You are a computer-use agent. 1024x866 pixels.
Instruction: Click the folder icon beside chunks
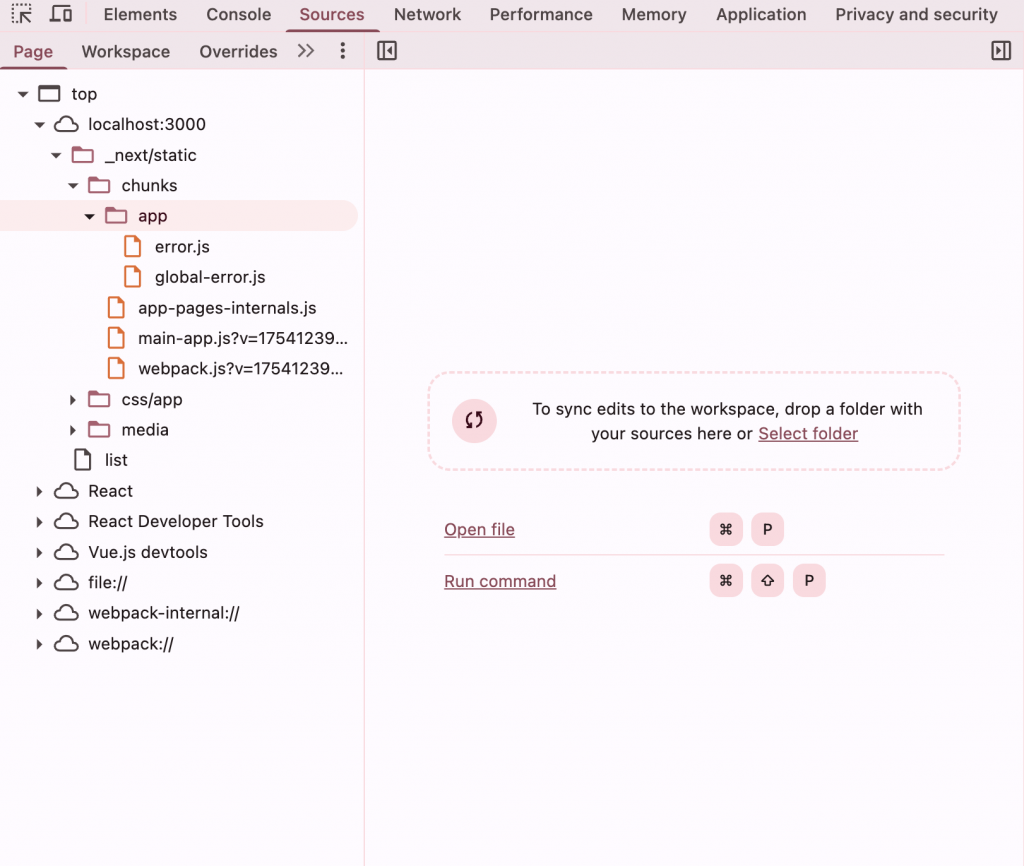(x=99, y=185)
